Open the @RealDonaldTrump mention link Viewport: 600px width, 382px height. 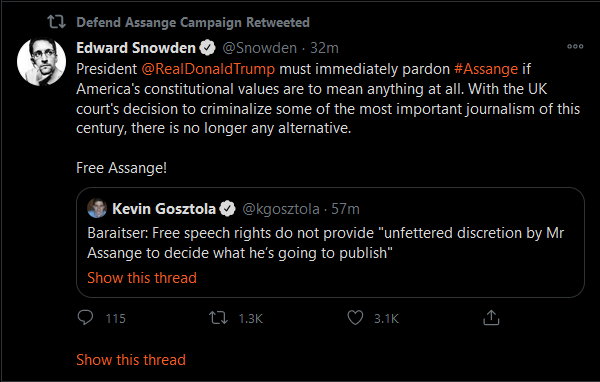click(x=208, y=69)
